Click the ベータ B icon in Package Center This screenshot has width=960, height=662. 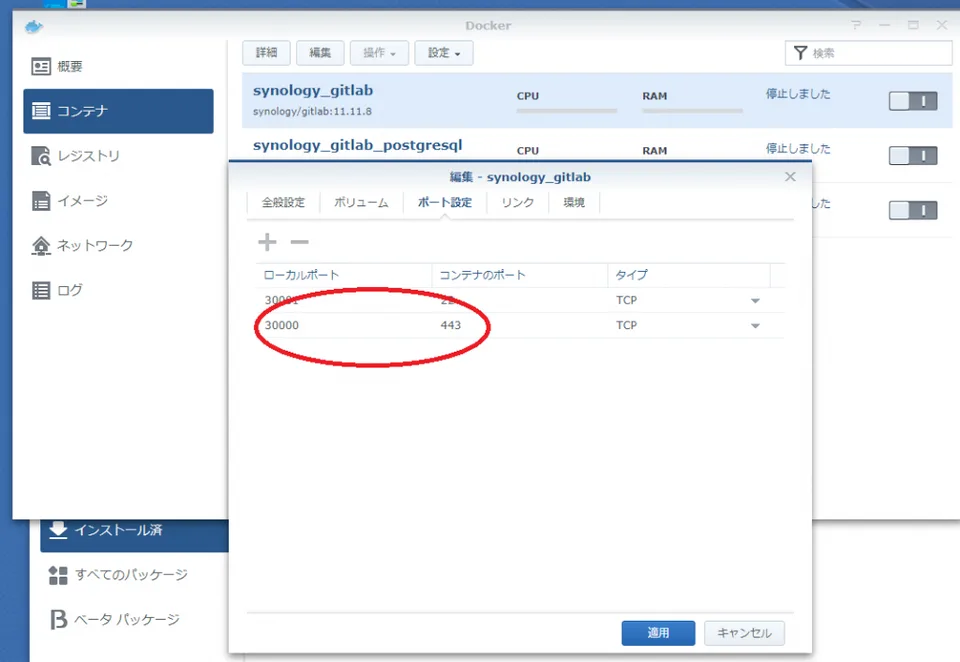58,619
